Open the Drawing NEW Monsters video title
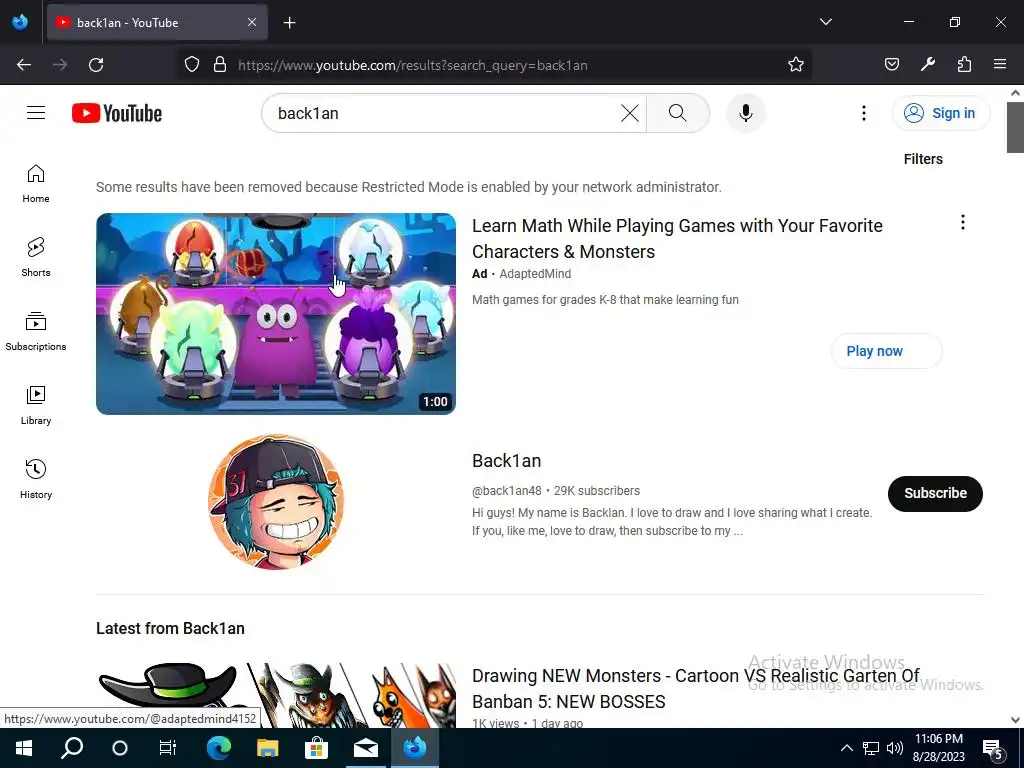This screenshot has width=1024, height=768. 696,688
